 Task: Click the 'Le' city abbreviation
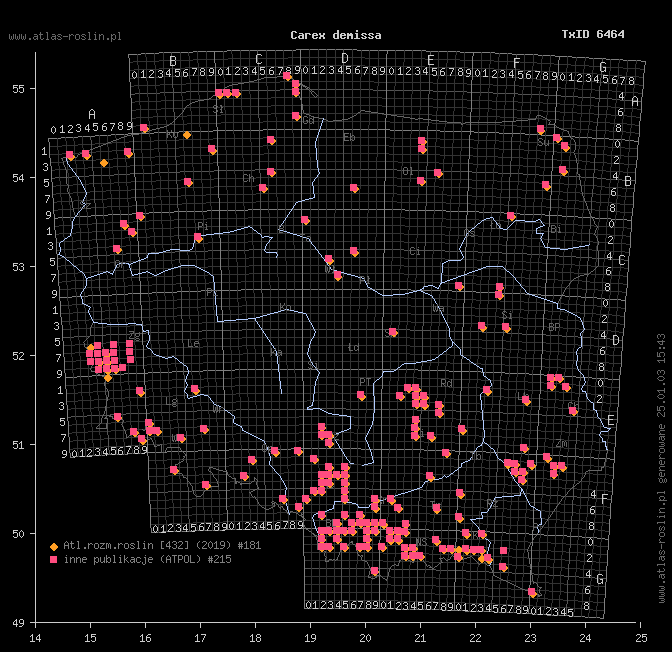coord(193,344)
